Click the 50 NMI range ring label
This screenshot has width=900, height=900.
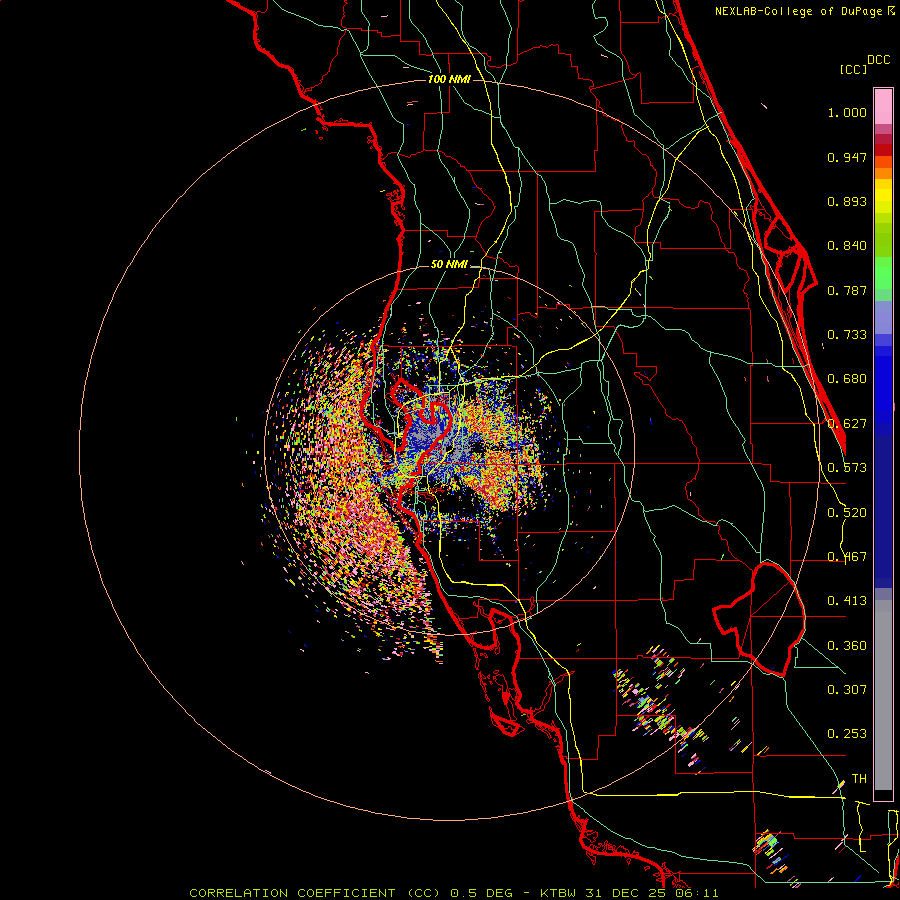point(449,265)
